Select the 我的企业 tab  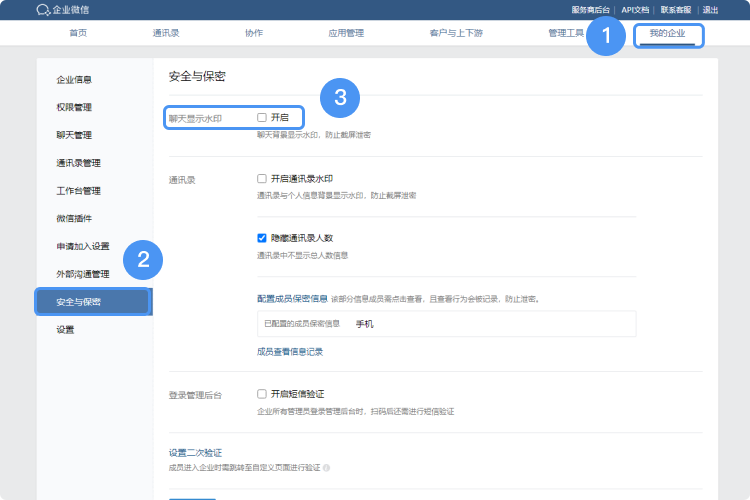point(668,34)
